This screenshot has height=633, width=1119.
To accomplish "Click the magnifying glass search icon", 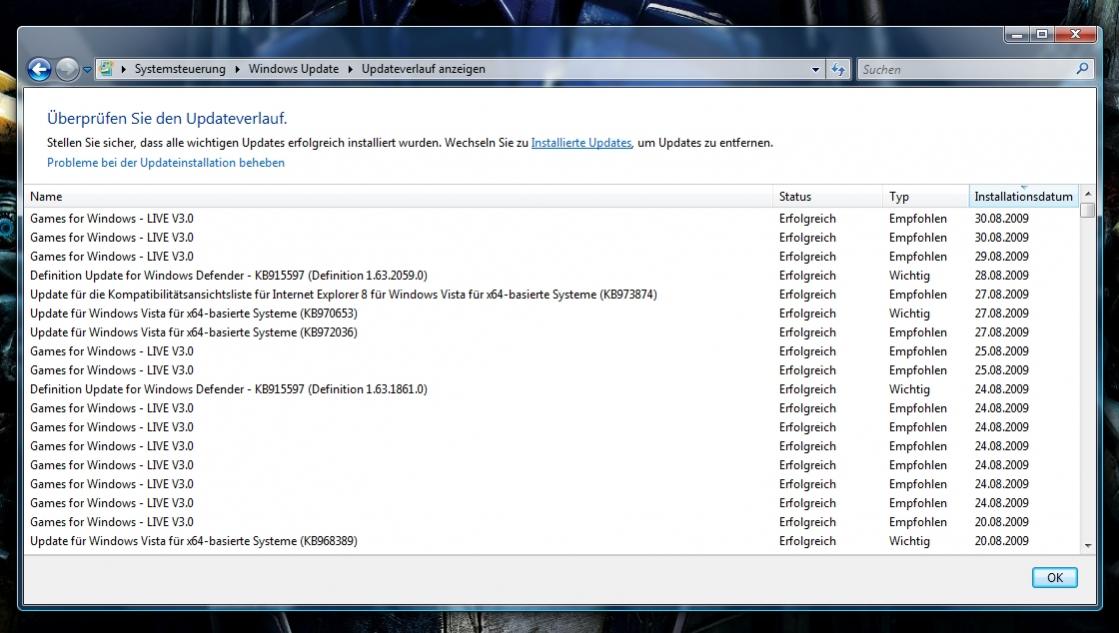I will [x=1082, y=69].
